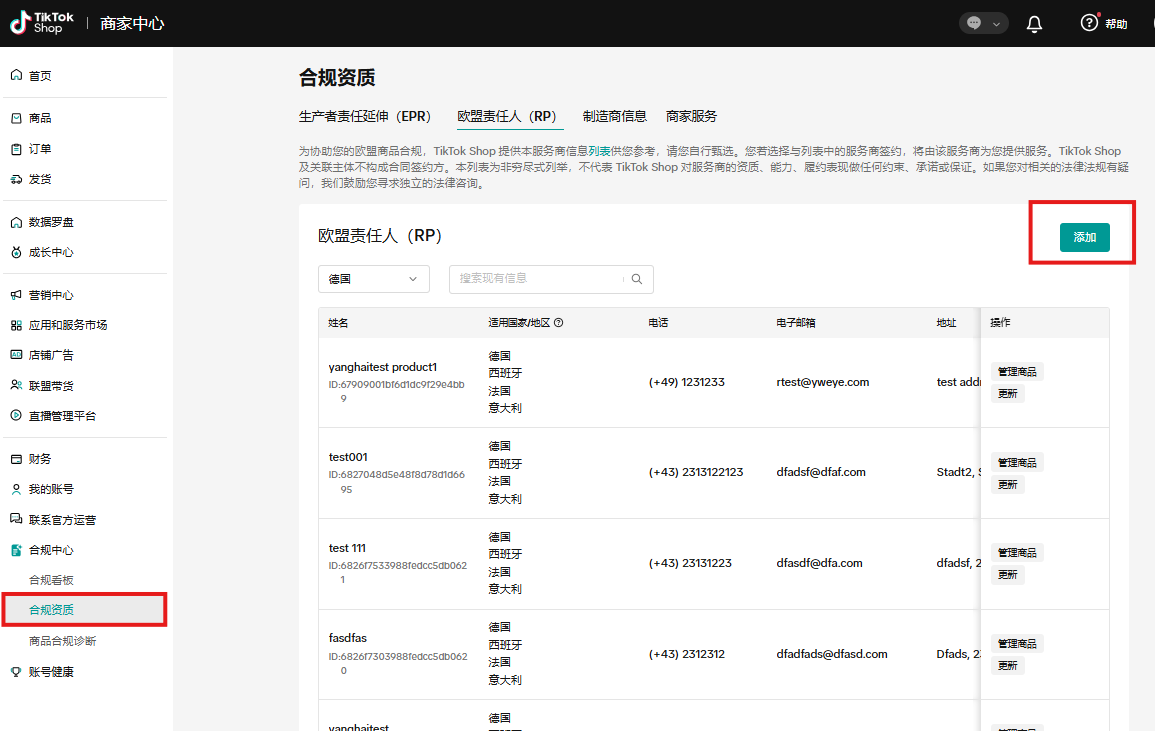Open the 商家服务 tab
The height and width of the screenshot is (731, 1155).
[691, 116]
